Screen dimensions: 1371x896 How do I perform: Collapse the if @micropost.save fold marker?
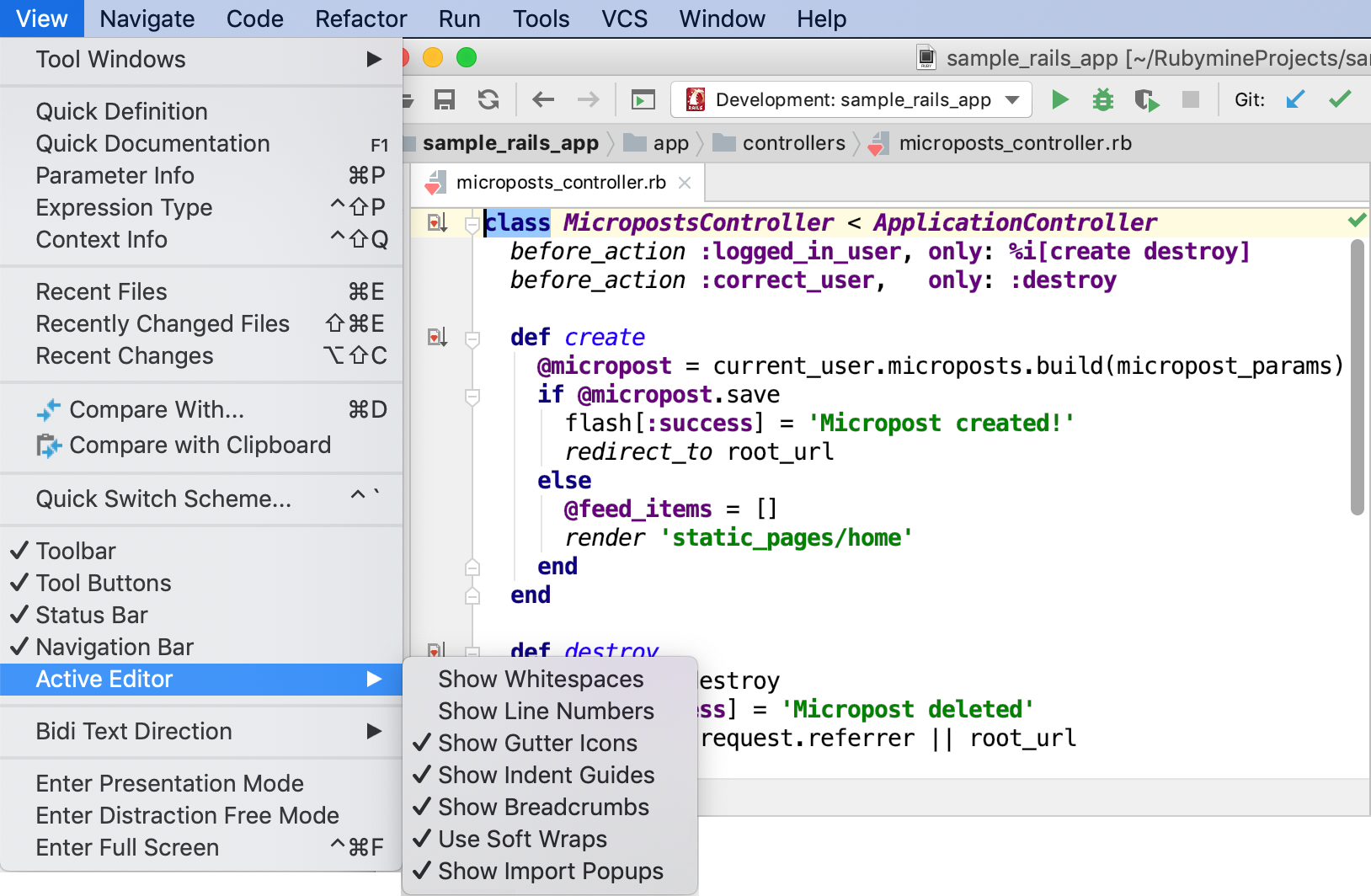472,396
